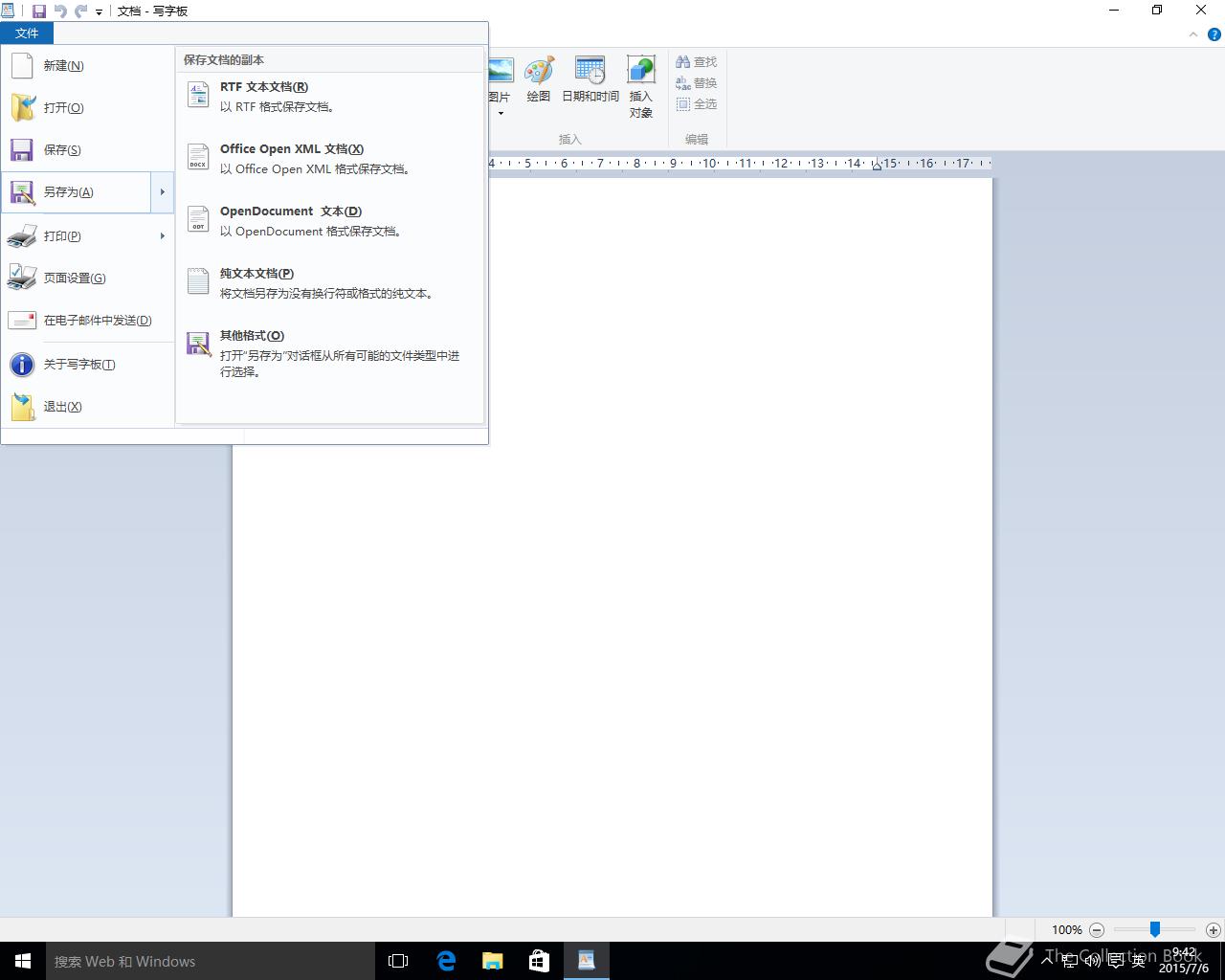Expand the 打印 submenu arrow
Screen dimensions: 1225x980
(162, 235)
